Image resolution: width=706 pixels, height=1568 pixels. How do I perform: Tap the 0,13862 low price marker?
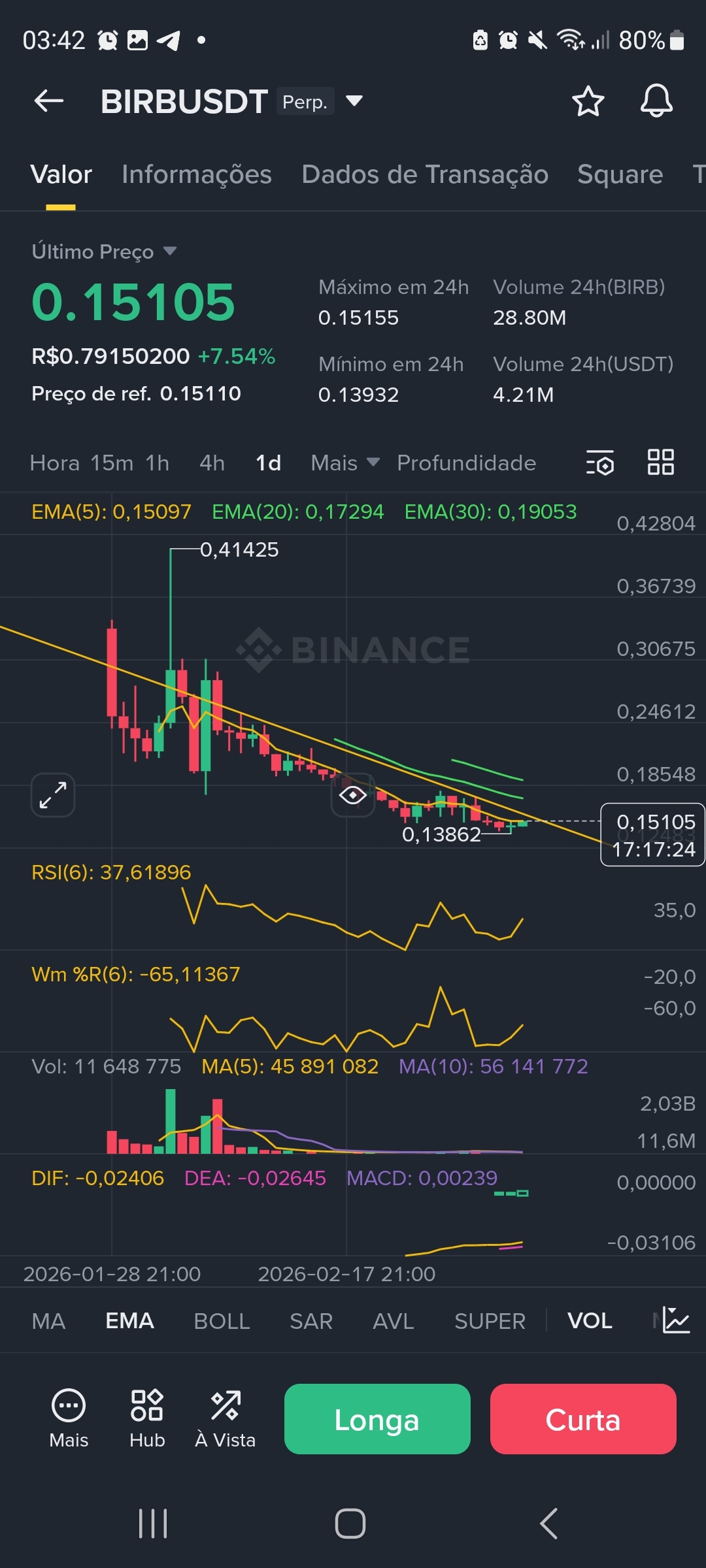pos(441,834)
